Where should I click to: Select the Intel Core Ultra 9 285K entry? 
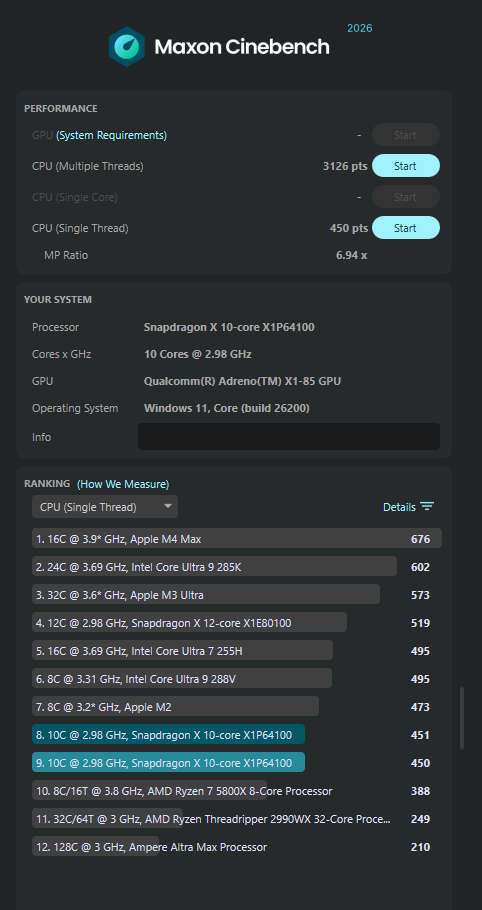pyautogui.click(x=237, y=567)
